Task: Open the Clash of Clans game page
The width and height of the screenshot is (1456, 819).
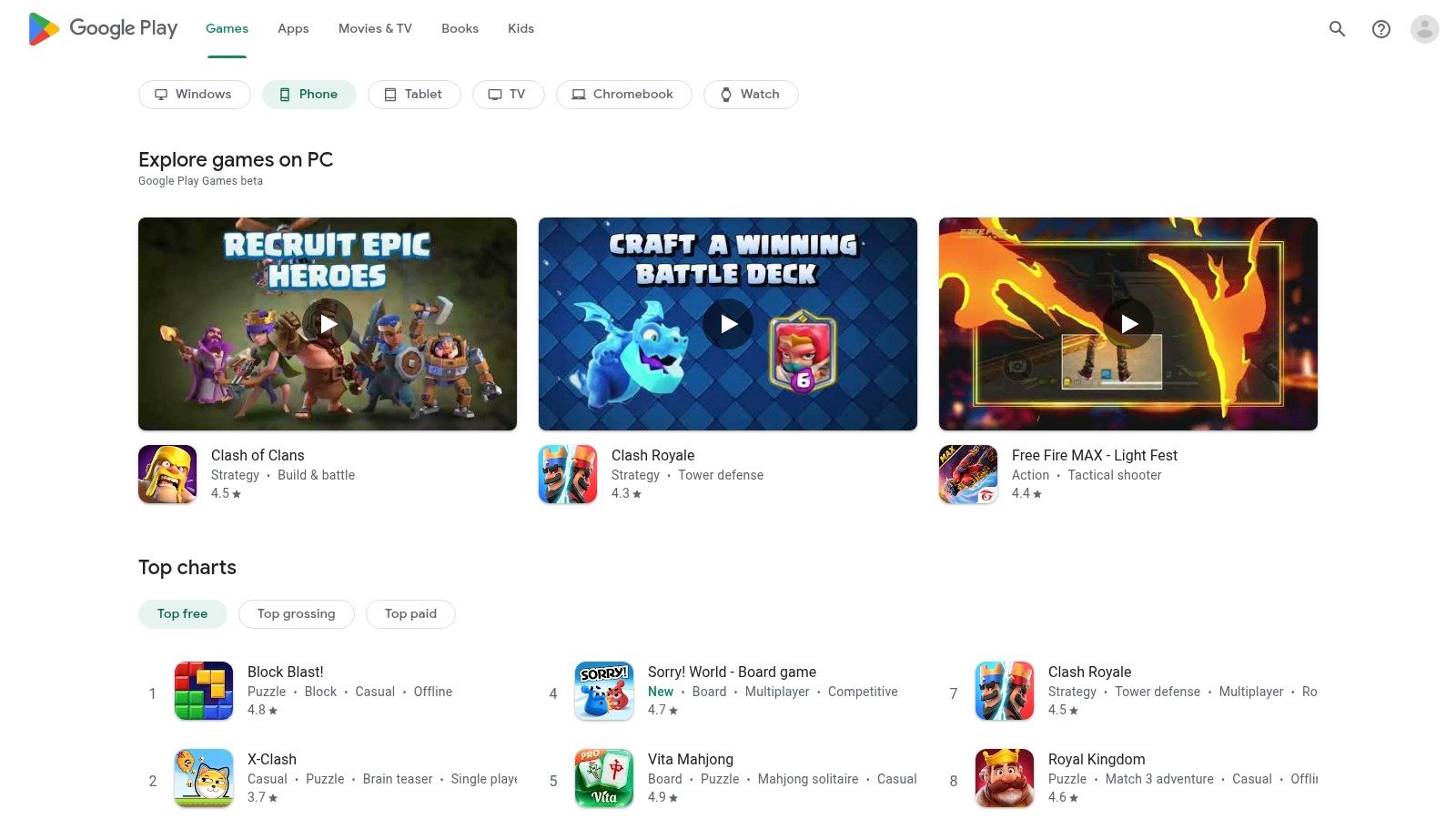Action: [x=258, y=455]
